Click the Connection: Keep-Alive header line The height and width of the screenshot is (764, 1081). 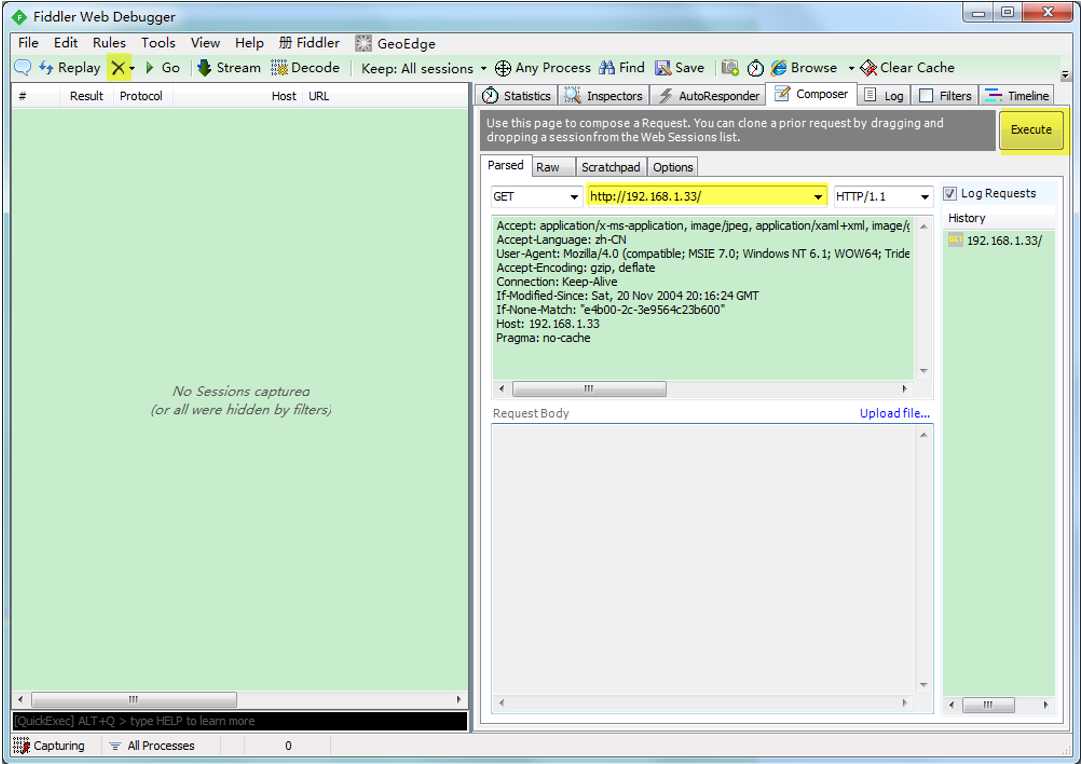point(557,282)
